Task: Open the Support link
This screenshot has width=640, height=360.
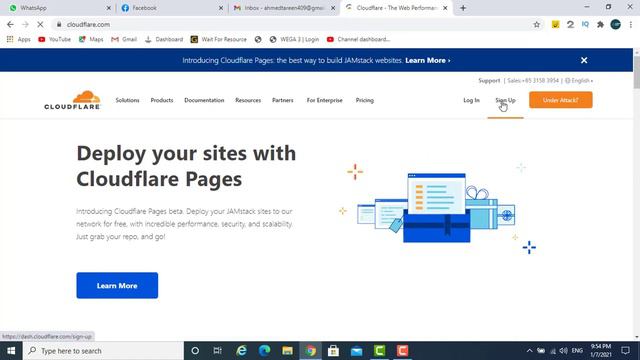Action: 489,81
